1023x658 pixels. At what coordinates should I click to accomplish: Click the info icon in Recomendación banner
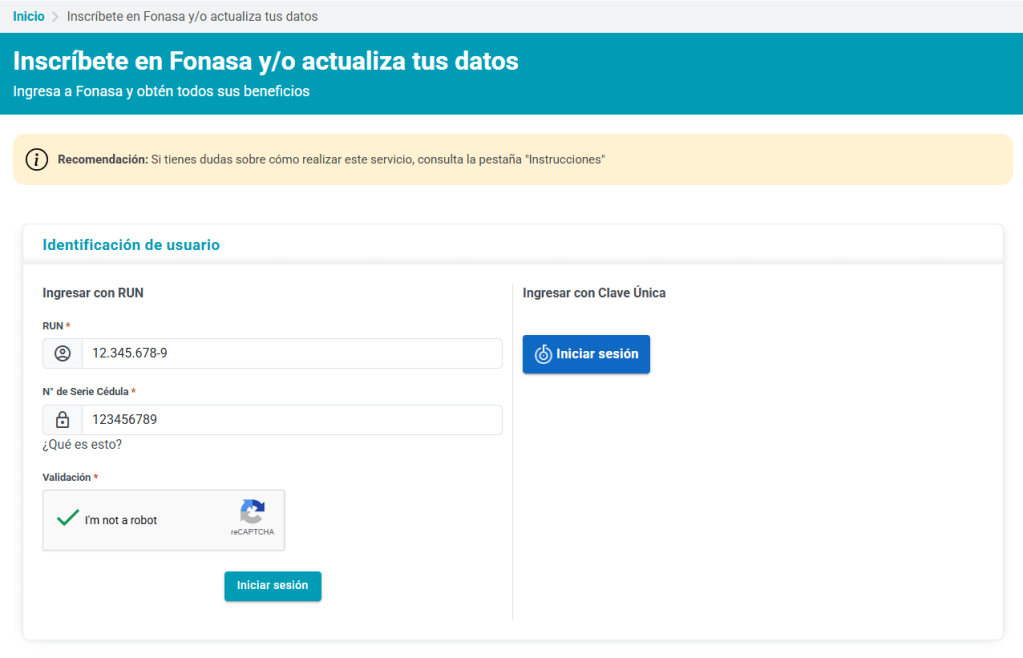click(x=37, y=159)
